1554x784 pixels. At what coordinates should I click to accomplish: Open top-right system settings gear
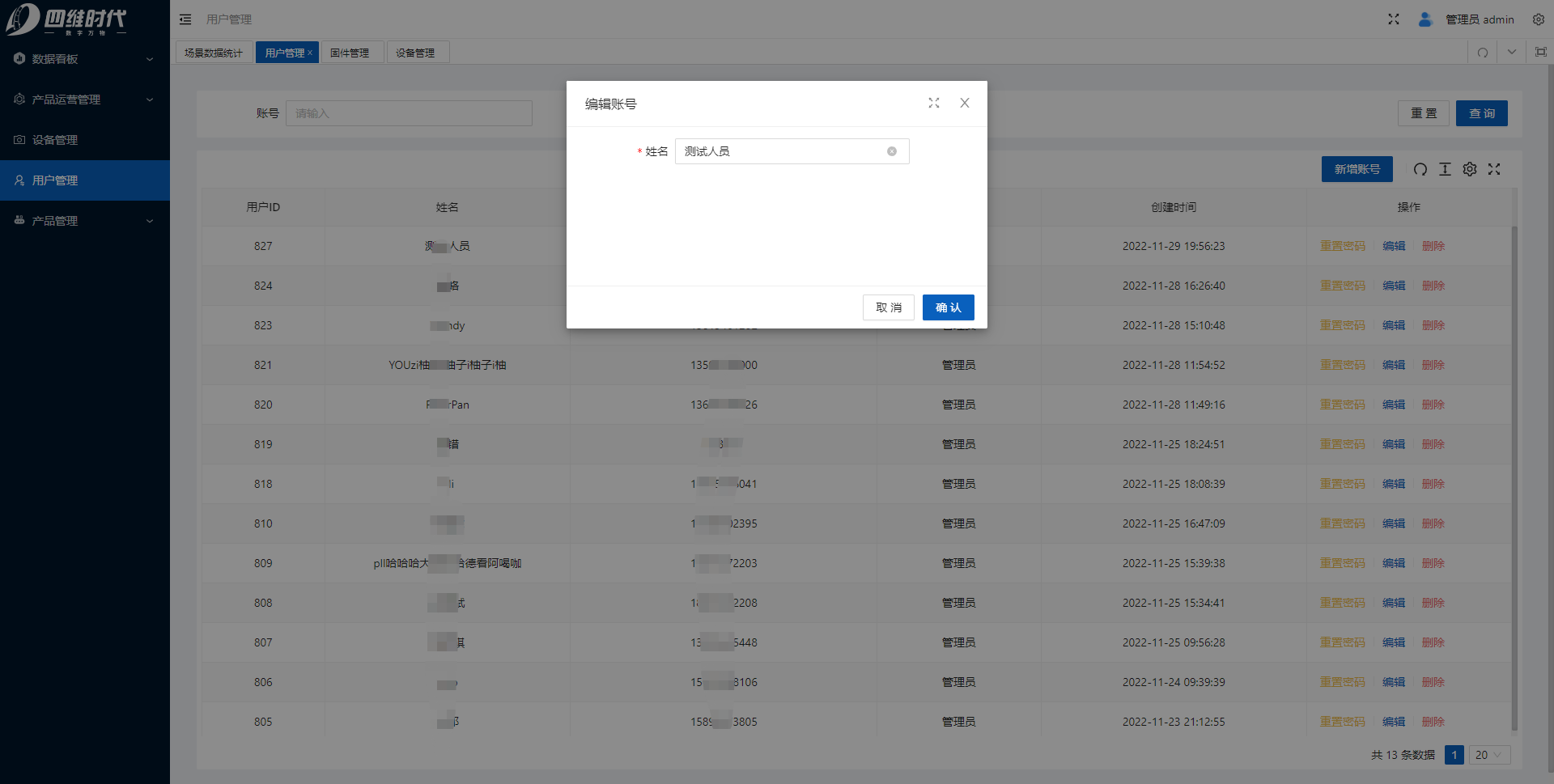(x=1539, y=19)
